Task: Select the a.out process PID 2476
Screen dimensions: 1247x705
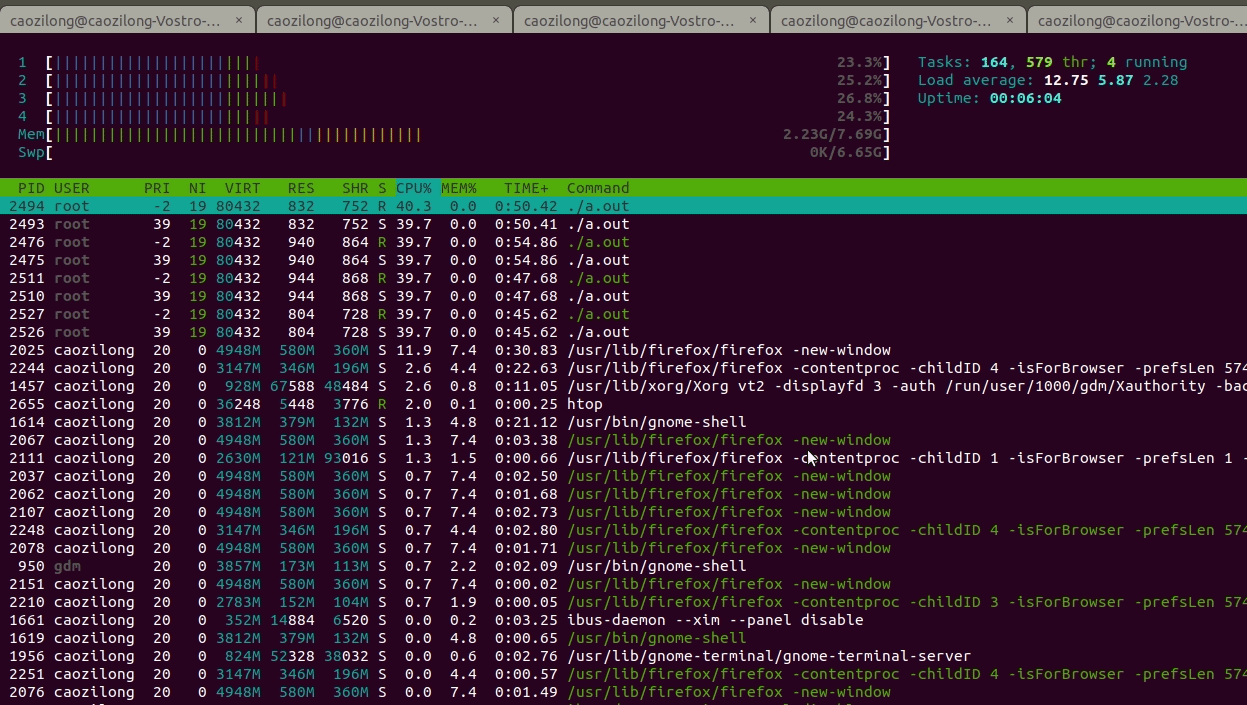Action: [x=623, y=242]
